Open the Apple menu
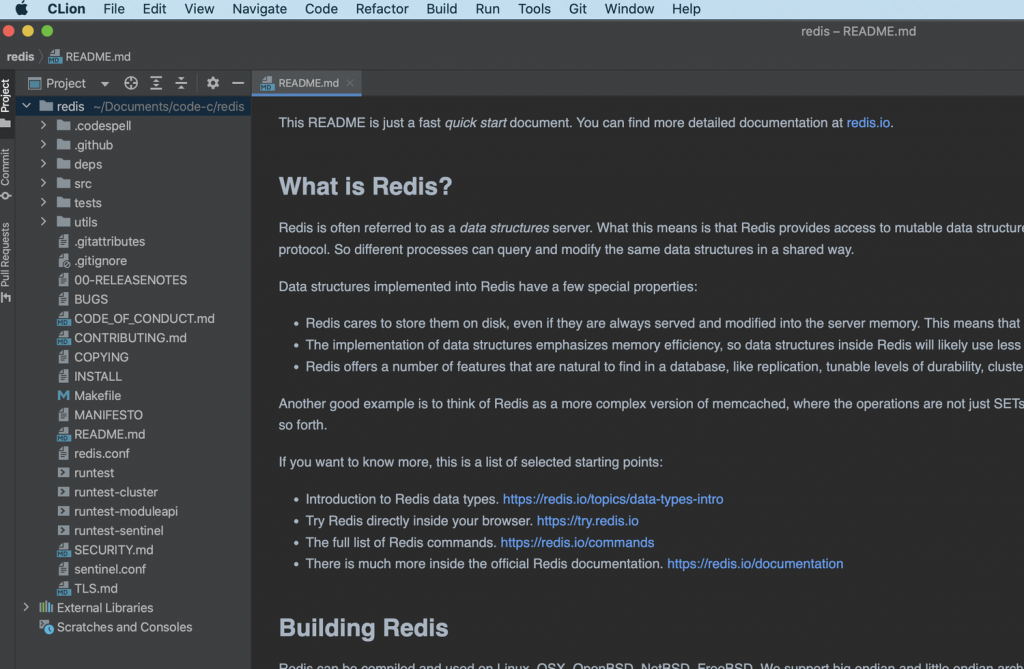 (21, 9)
